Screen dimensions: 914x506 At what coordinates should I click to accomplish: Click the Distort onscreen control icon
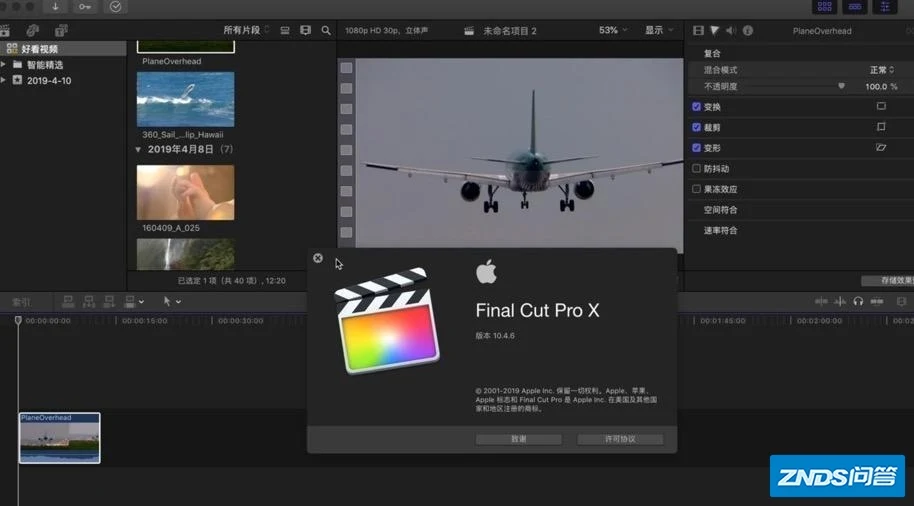pos(881,147)
